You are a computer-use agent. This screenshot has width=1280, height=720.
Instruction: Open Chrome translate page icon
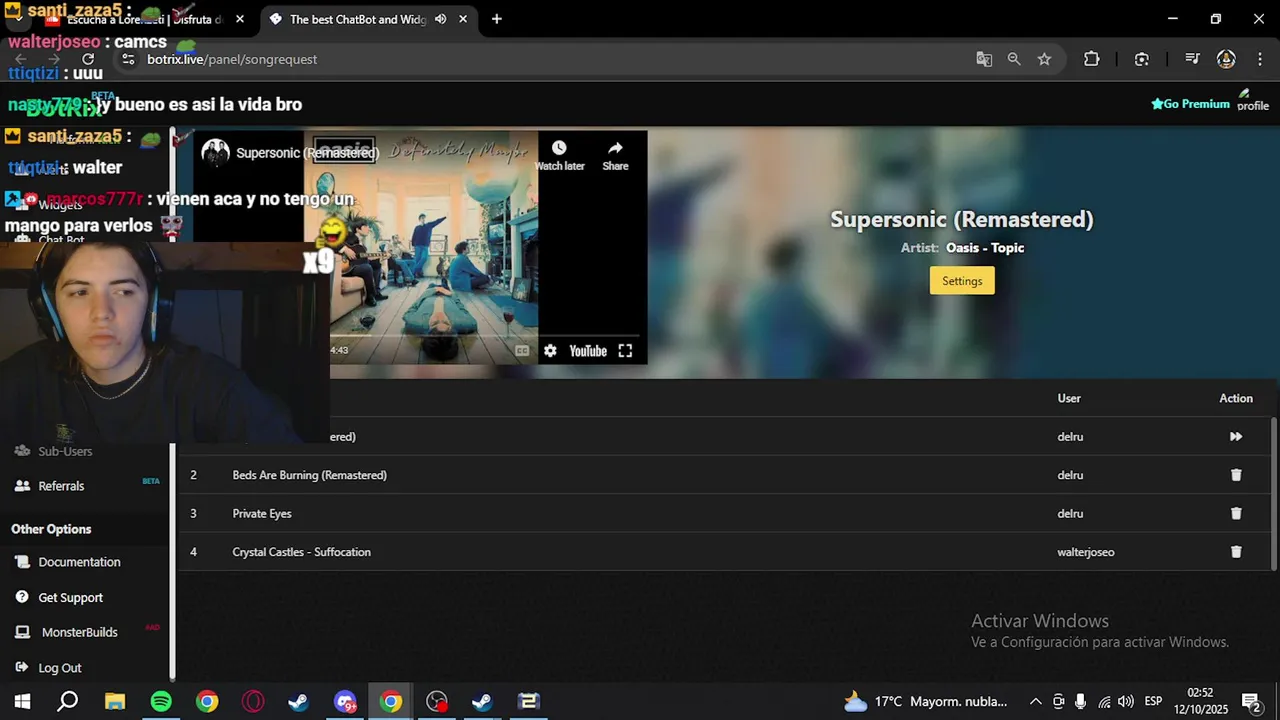point(984,59)
